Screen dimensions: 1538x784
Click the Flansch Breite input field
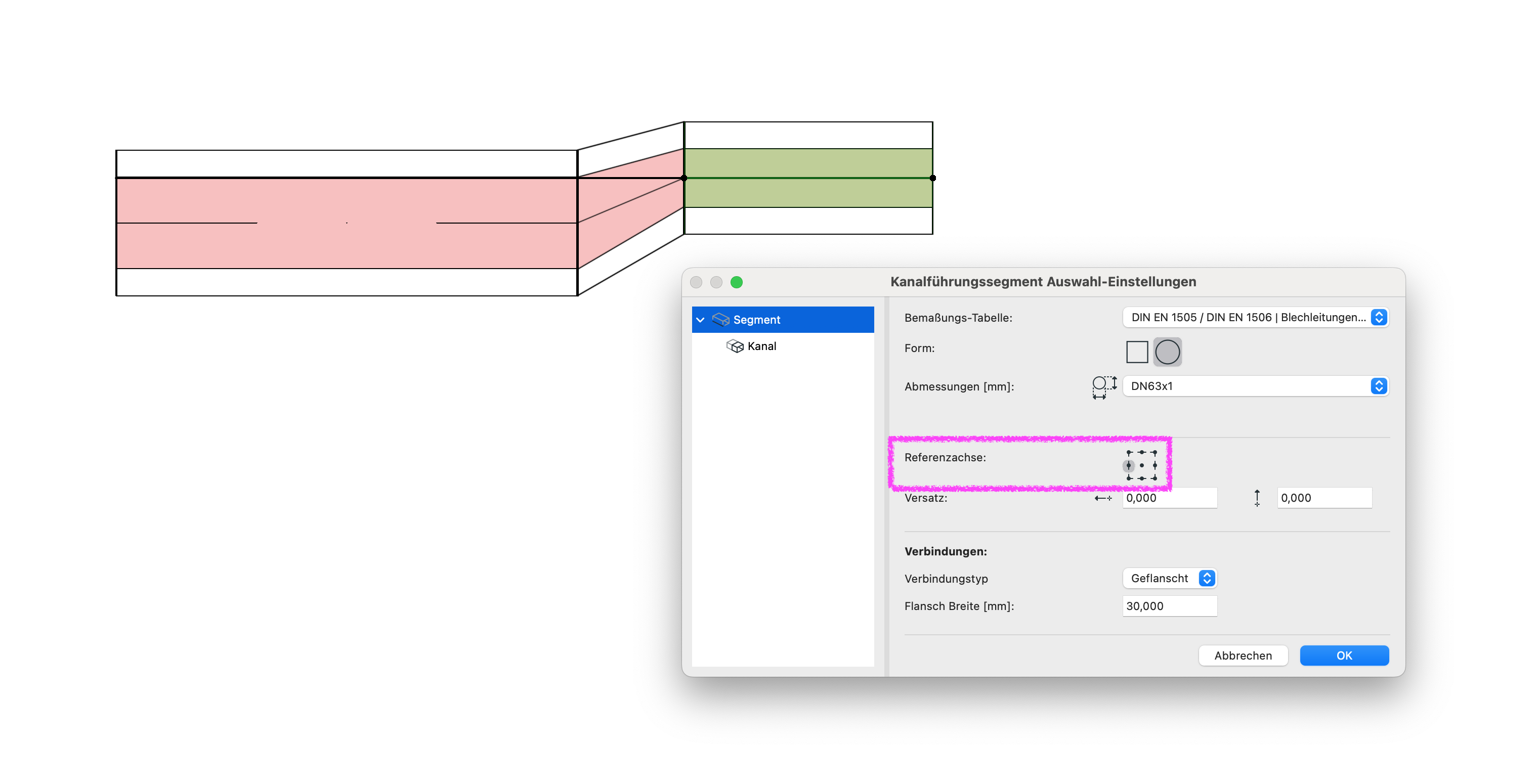1170,606
